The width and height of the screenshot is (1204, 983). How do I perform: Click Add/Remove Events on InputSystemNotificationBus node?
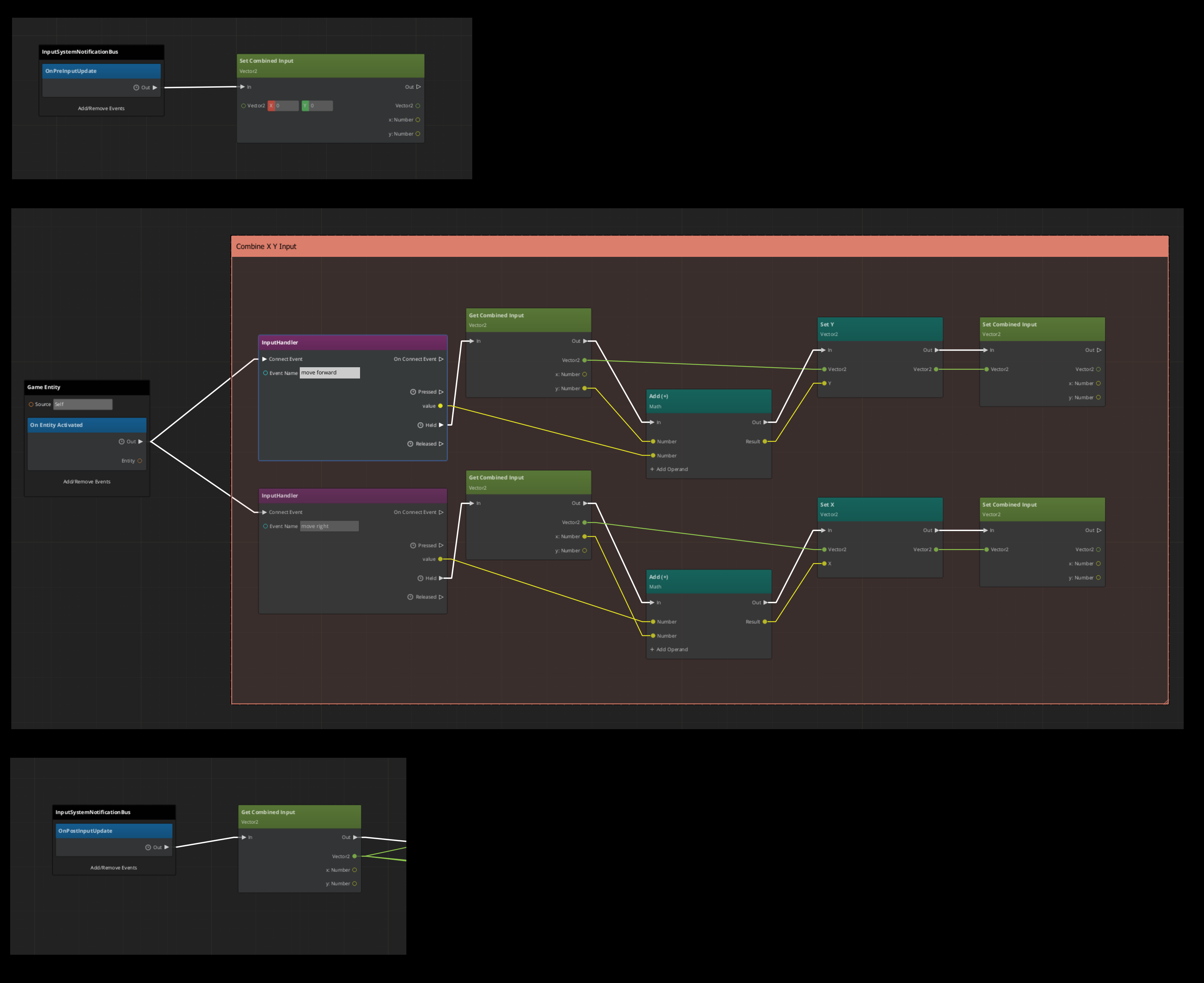[x=101, y=108]
